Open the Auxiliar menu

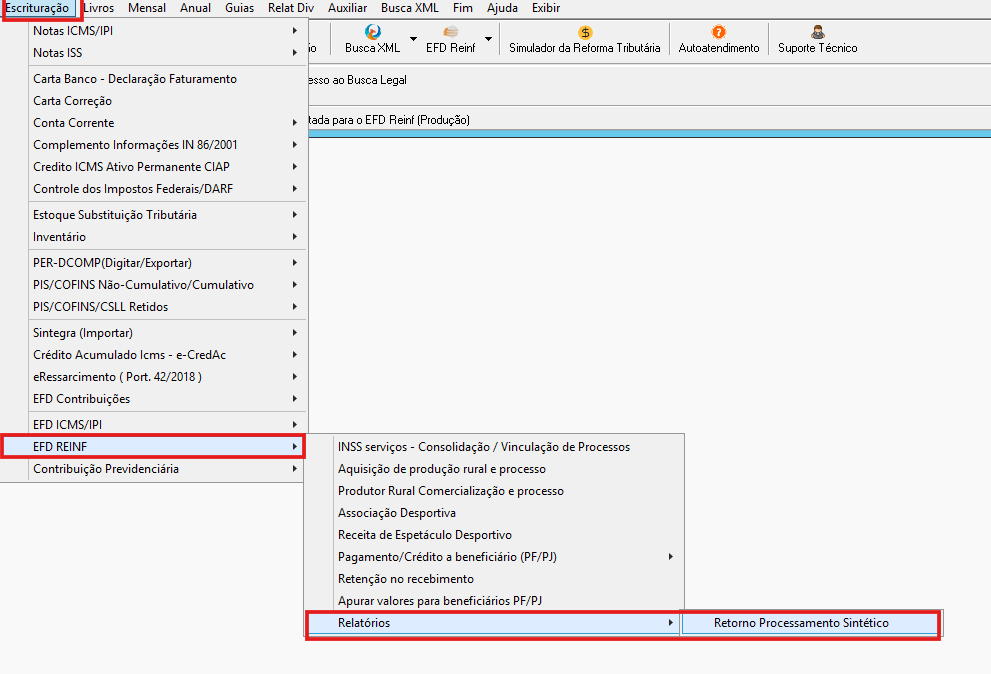(x=347, y=8)
